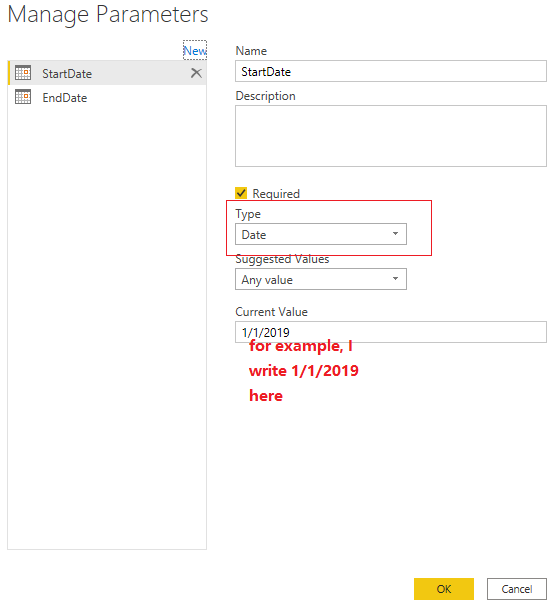Viewport: 551px width, 604px height.
Task: Open the Suggested Values dropdown
Action: tap(321, 279)
